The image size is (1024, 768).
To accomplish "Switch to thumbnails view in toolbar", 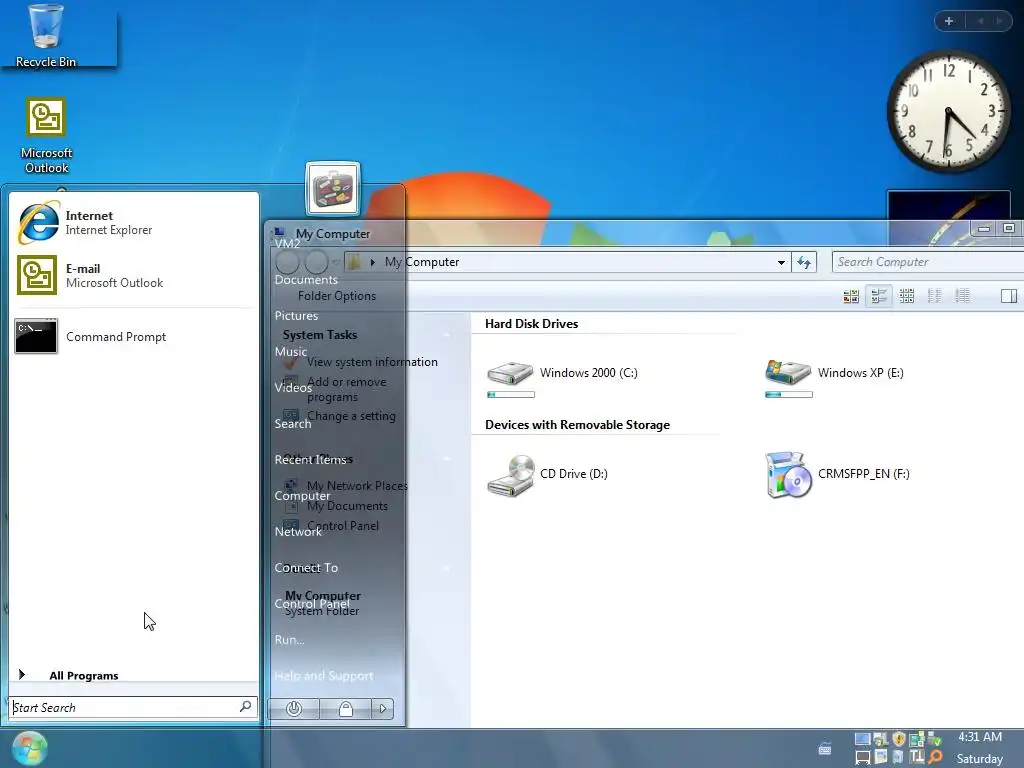I will pyautogui.click(x=850, y=296).
